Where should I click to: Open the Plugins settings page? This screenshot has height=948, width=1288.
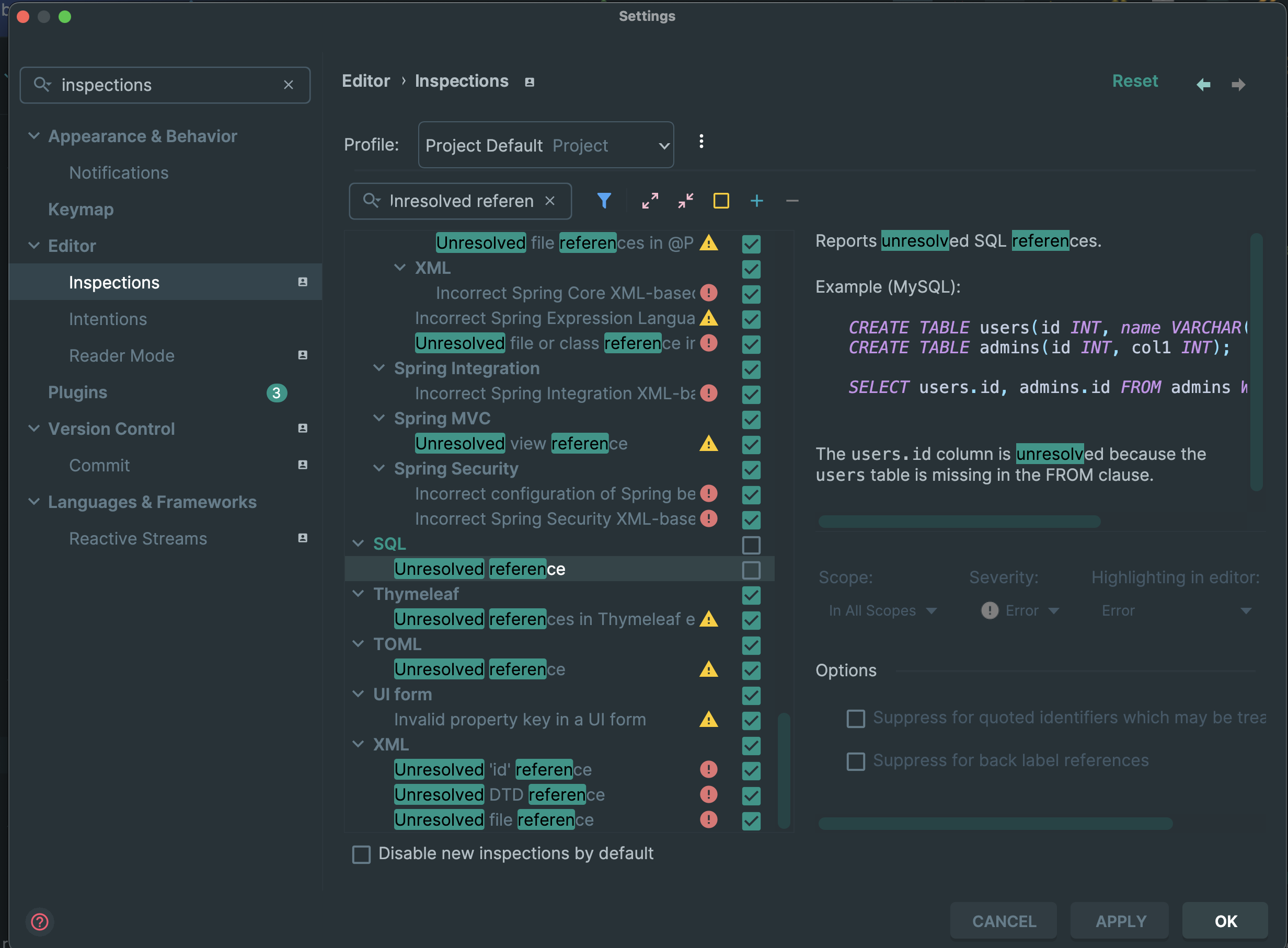click(x=77, y=392)
